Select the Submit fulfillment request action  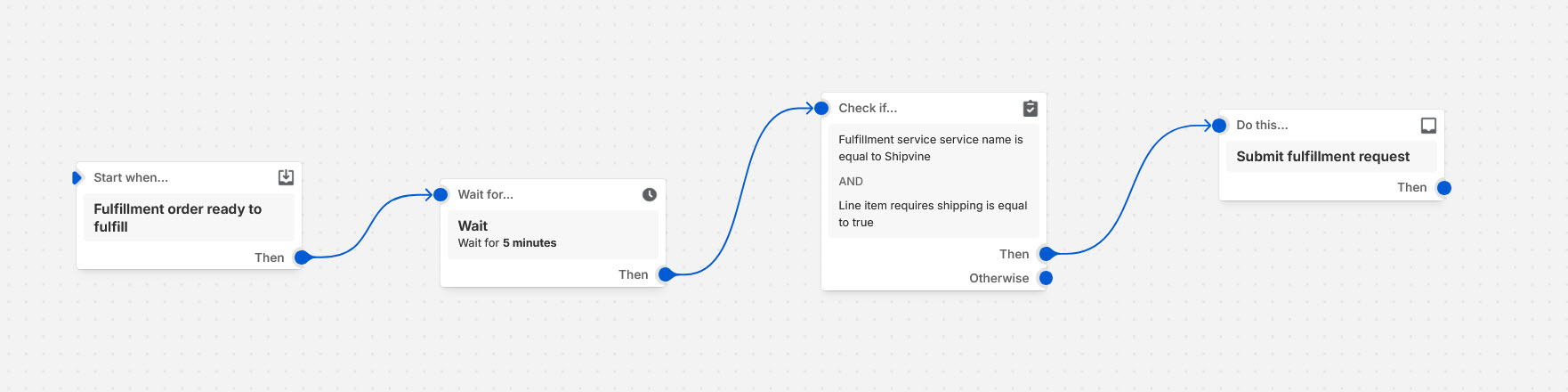coord(1322,157)
